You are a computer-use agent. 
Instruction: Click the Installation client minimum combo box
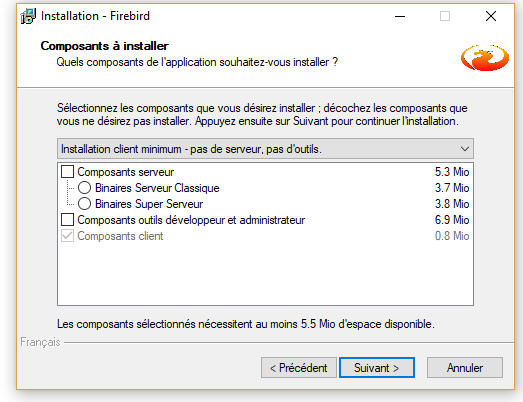pos(265,149)
